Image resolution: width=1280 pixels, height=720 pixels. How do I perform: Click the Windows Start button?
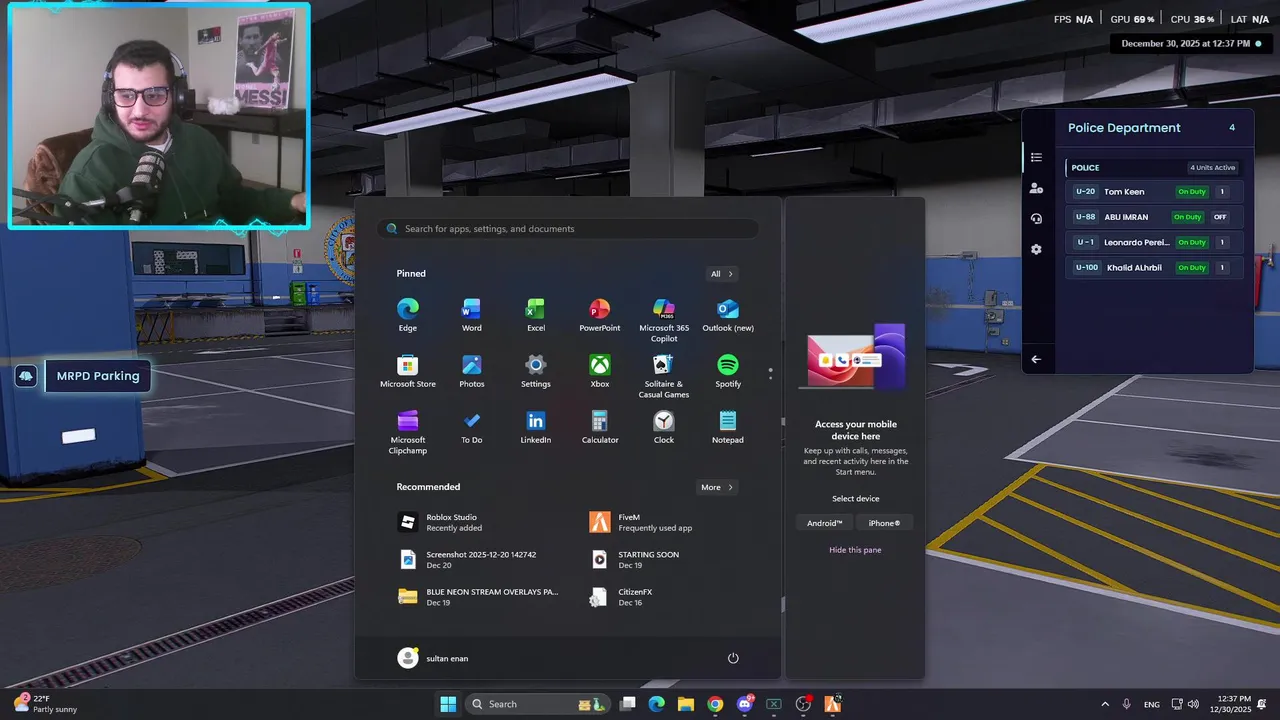click(x=448, y=704)
